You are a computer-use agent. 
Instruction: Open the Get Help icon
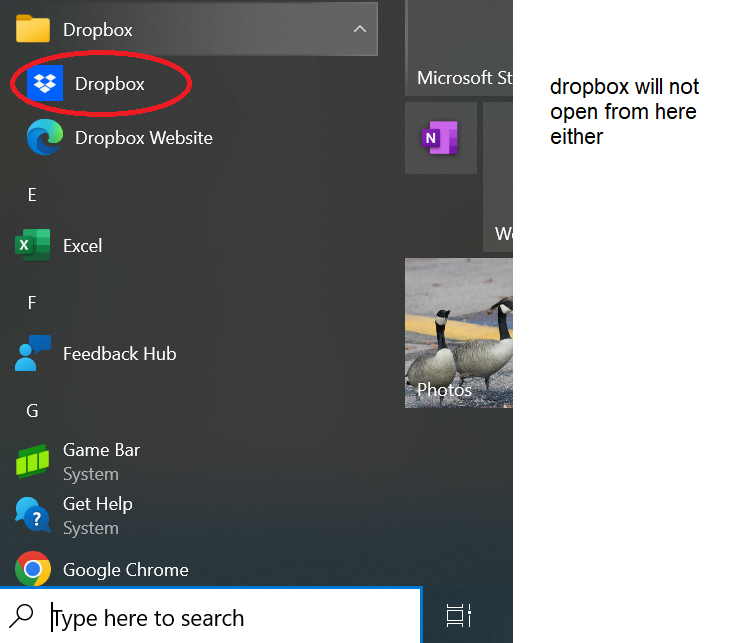[32, 515]
